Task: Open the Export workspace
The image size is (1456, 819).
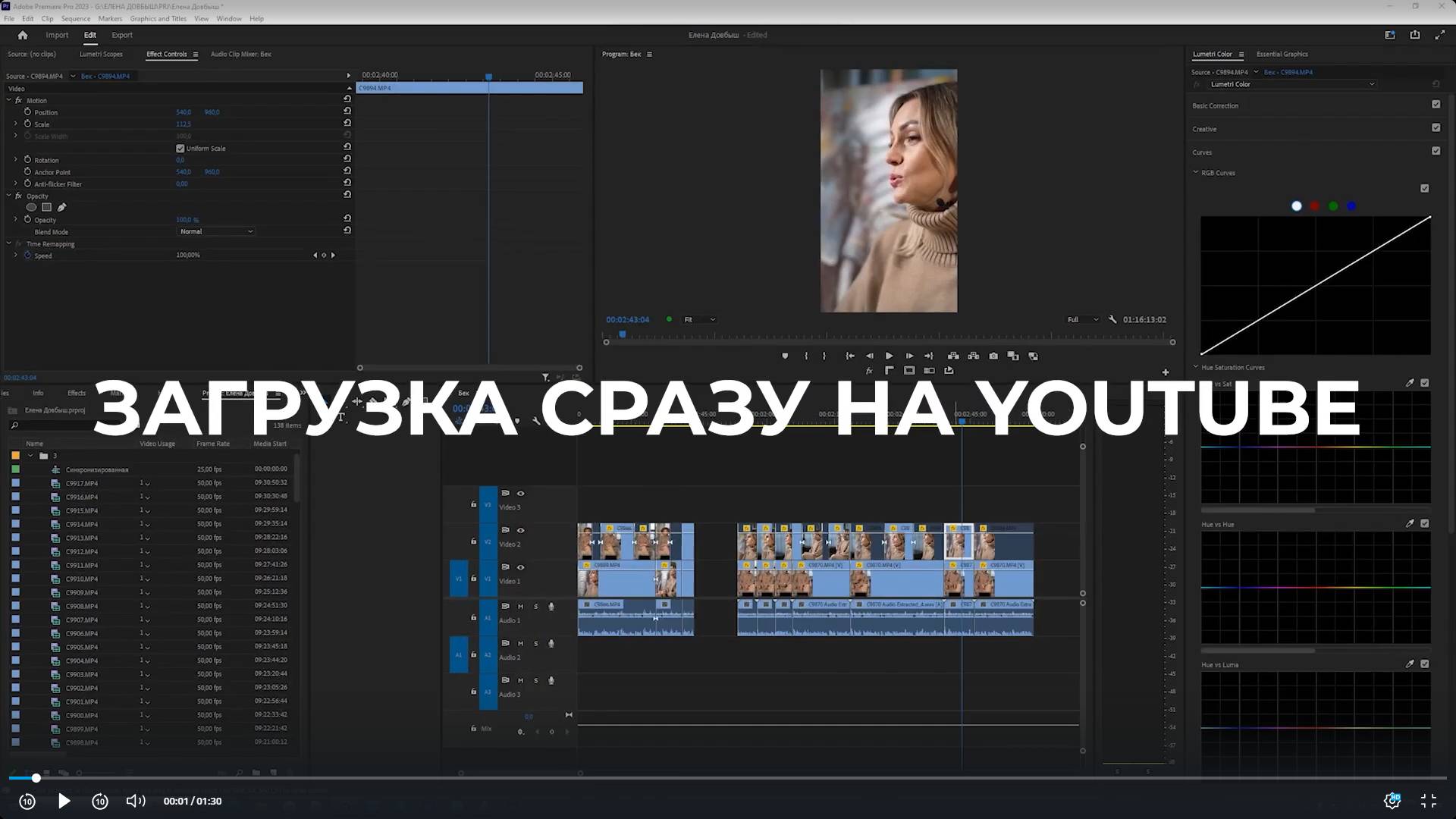Action: coord(121,35)
